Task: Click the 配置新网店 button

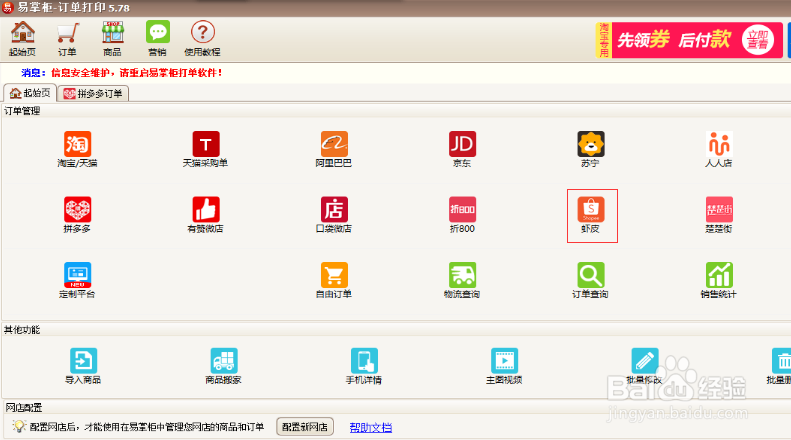Action: pos(305,427)
